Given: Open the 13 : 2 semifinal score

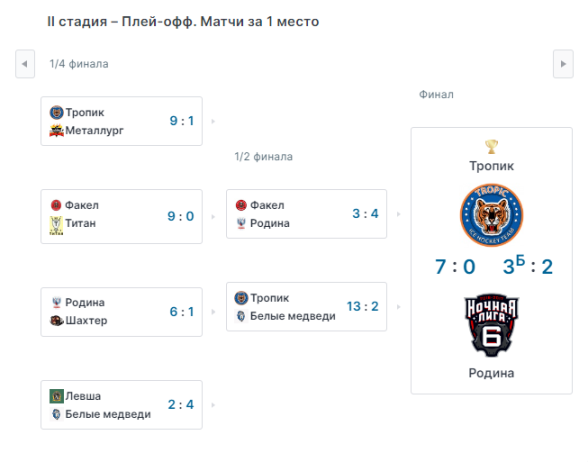Looking at the screenshot, I should coord(362,306).
